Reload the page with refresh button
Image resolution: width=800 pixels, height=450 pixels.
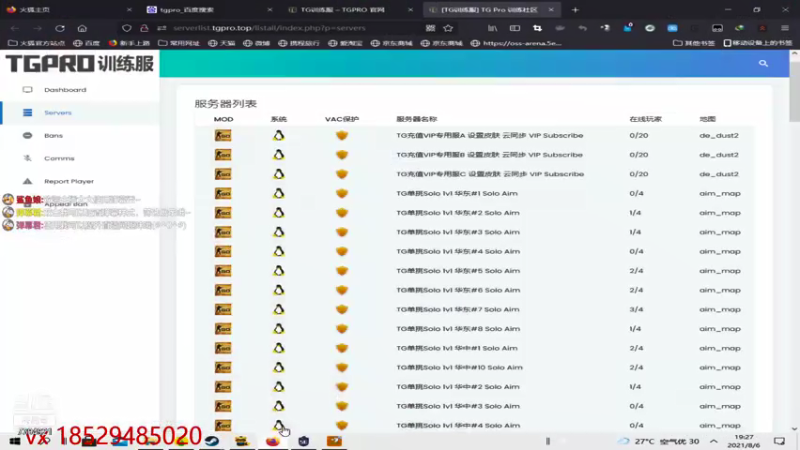click(60, 28)
